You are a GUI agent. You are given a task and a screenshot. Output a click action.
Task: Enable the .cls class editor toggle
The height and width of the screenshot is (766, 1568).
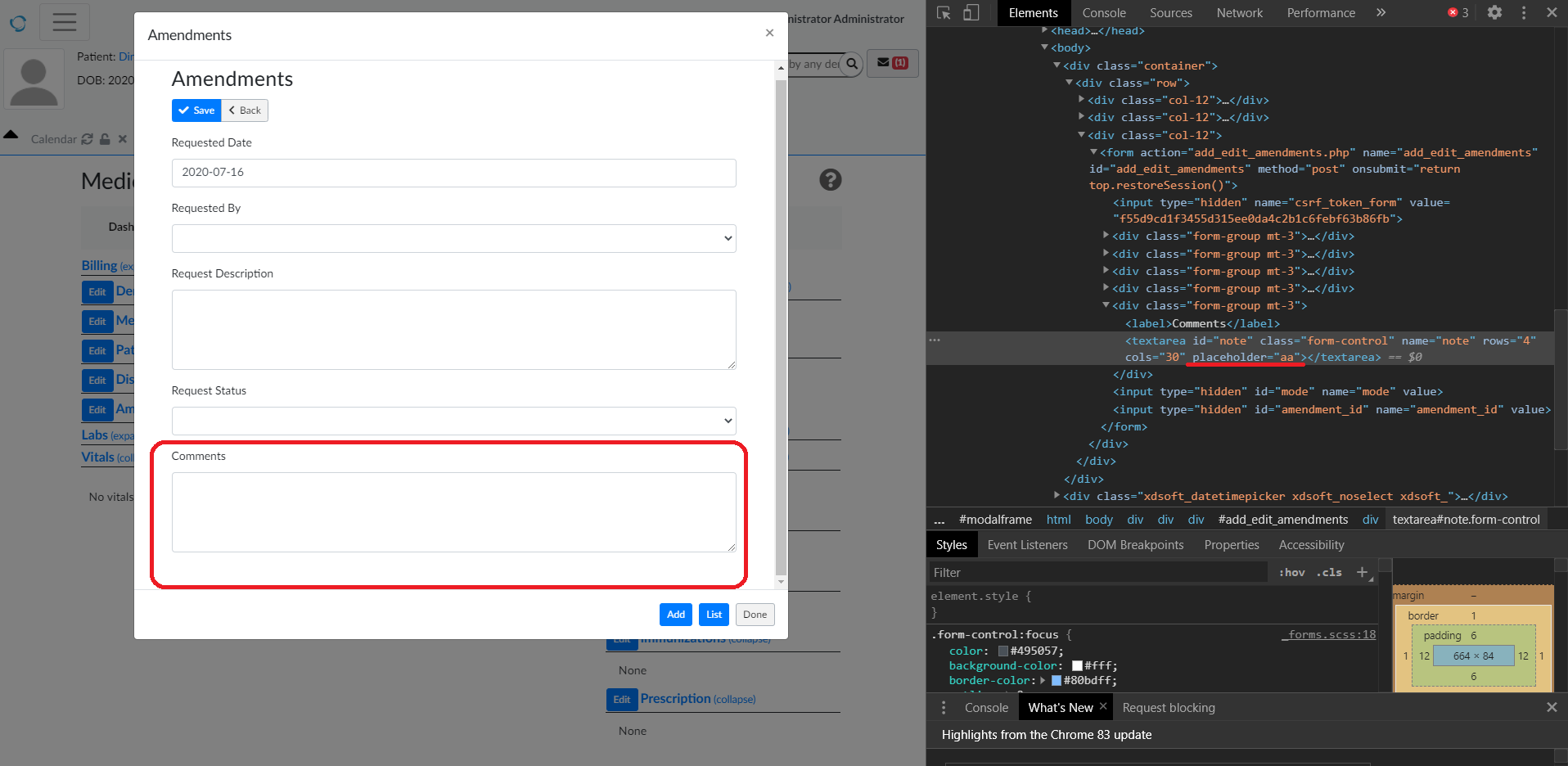click(x=1329, y=572)
